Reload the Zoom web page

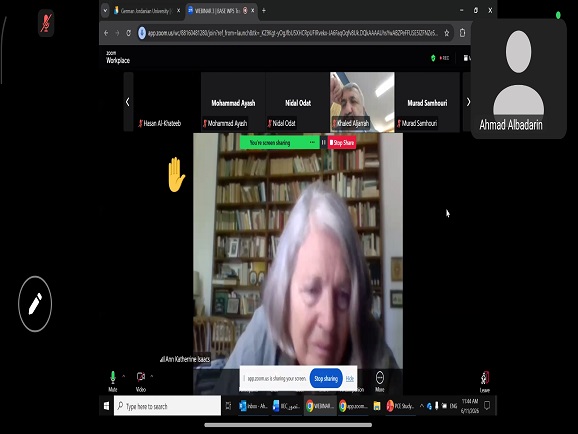pyautogui.click(x=129, y=33)
